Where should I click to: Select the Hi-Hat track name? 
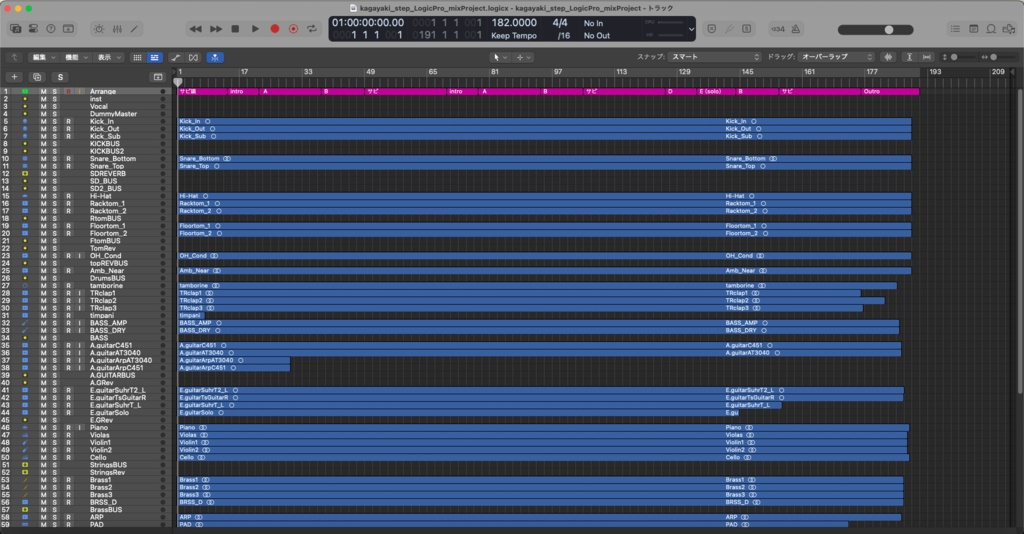(101, 196)
